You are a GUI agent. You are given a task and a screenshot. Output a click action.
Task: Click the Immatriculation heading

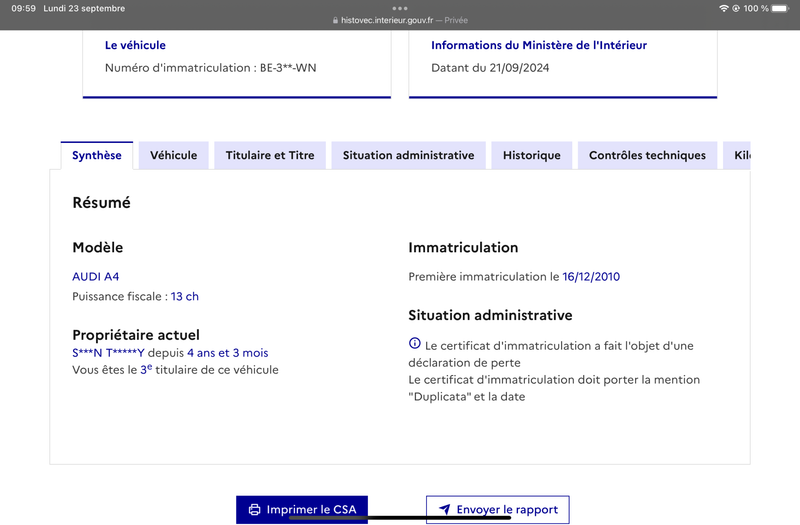pyautogui.click(x=463, y=247)
